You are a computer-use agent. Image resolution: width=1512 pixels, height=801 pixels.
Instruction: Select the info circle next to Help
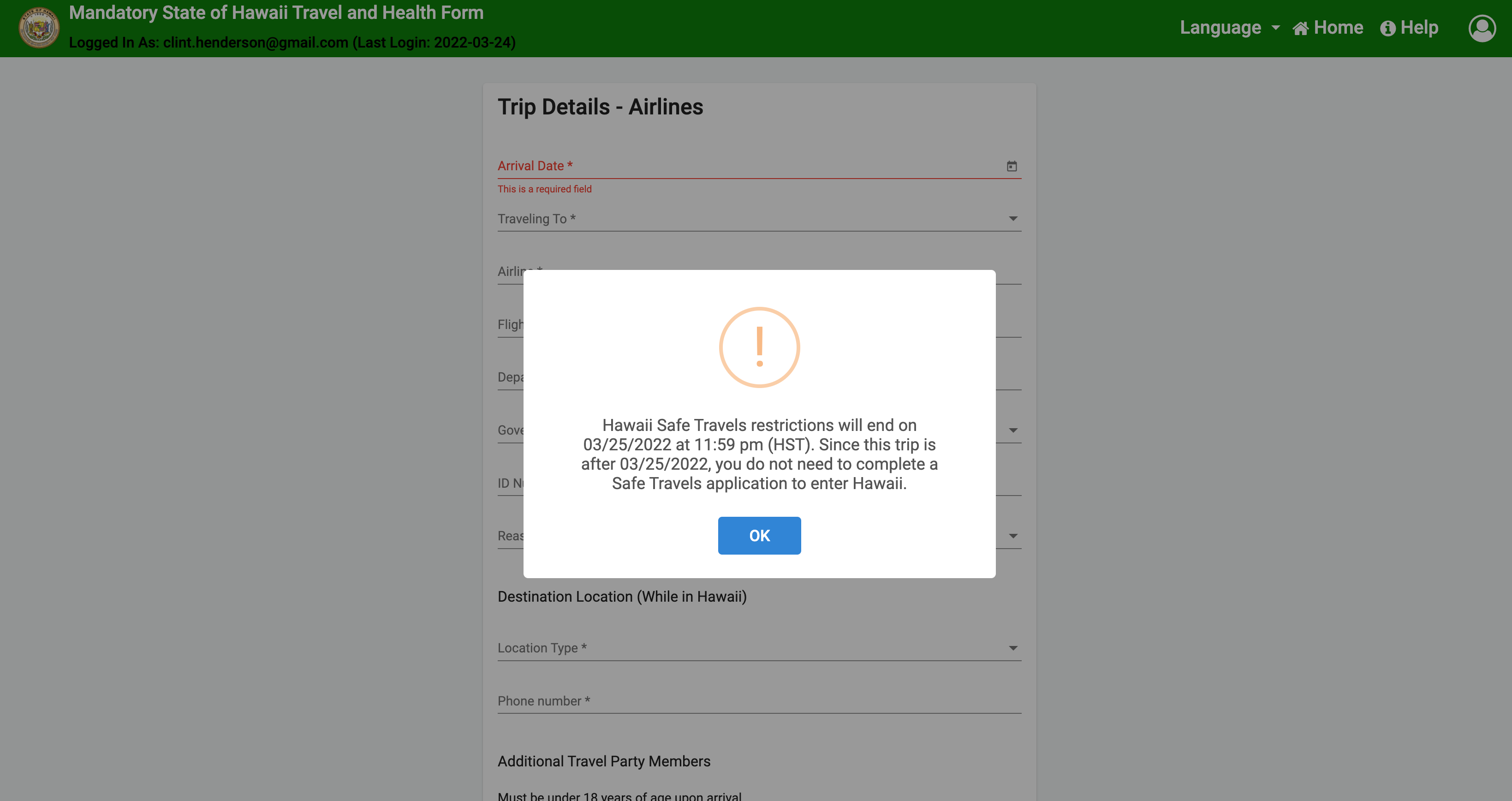click(x=1387, y=28)
